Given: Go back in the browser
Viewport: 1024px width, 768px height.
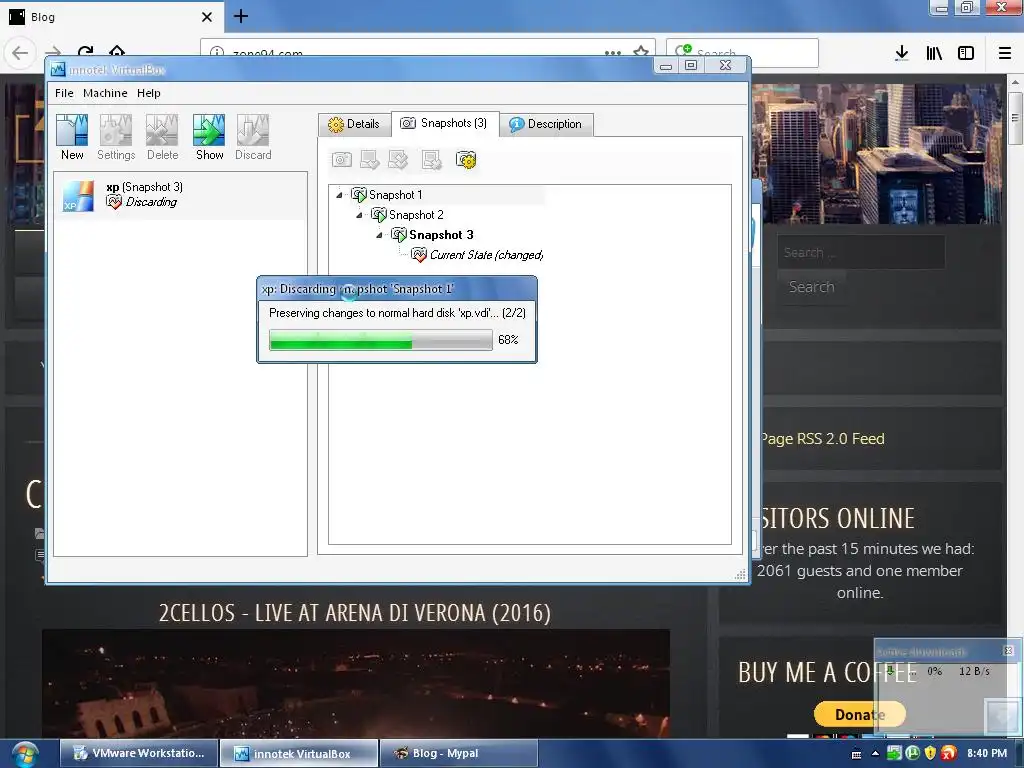Looking at the screenshot, I should (20, 53).
